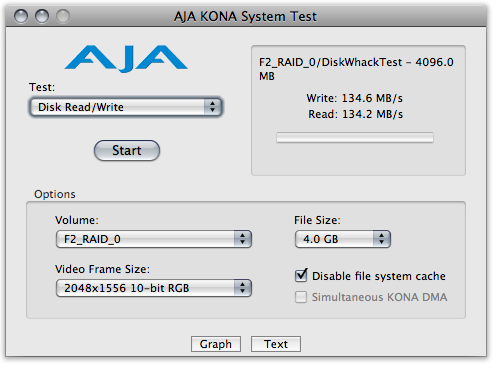This screenshot has height=368, width=496.
Task: Open the Video Frame Size dropdown
Action: point(154,288)
